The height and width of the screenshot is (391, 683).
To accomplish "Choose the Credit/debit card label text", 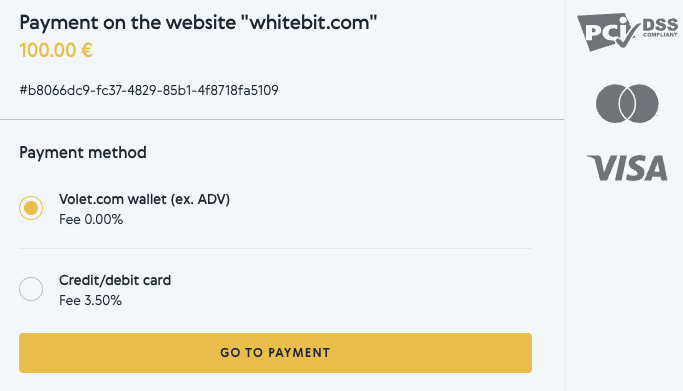I will (x=115, y=280).
